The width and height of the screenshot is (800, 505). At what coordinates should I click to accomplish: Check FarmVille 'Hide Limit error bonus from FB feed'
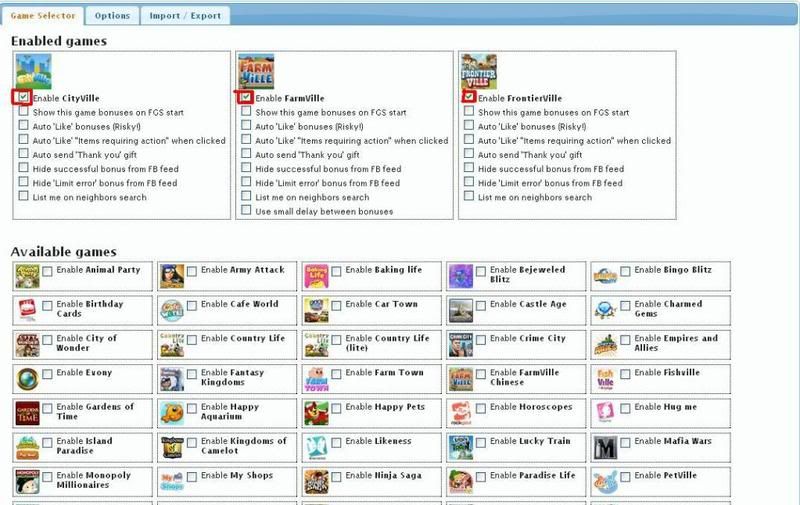click(246, 181)
